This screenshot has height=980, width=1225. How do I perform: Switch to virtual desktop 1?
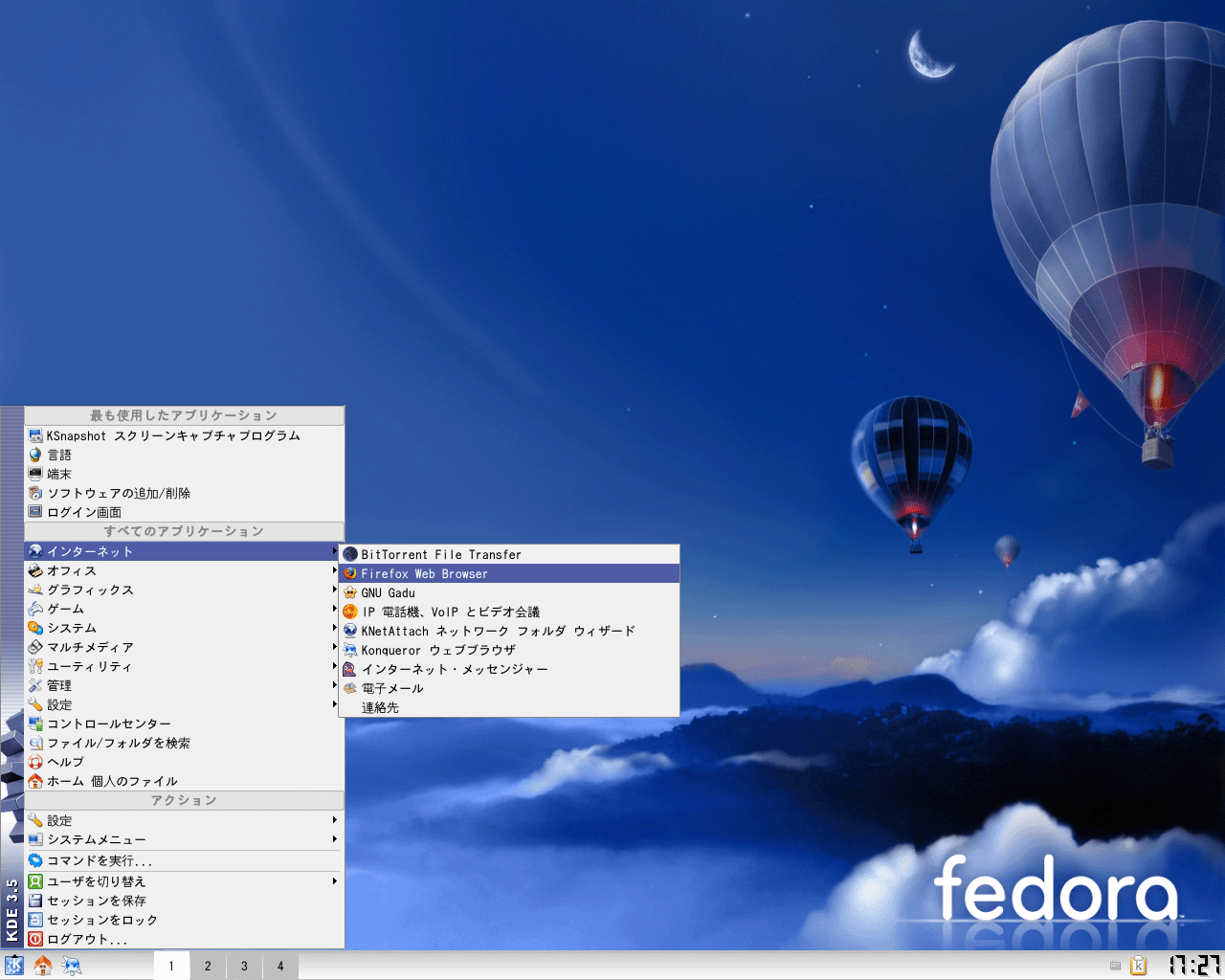171,966
